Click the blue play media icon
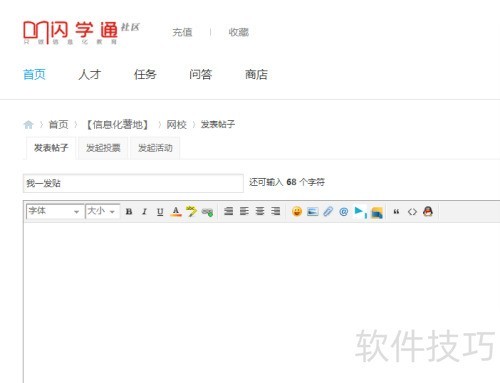Screen dimensions: 500x383 coord(360,211)
